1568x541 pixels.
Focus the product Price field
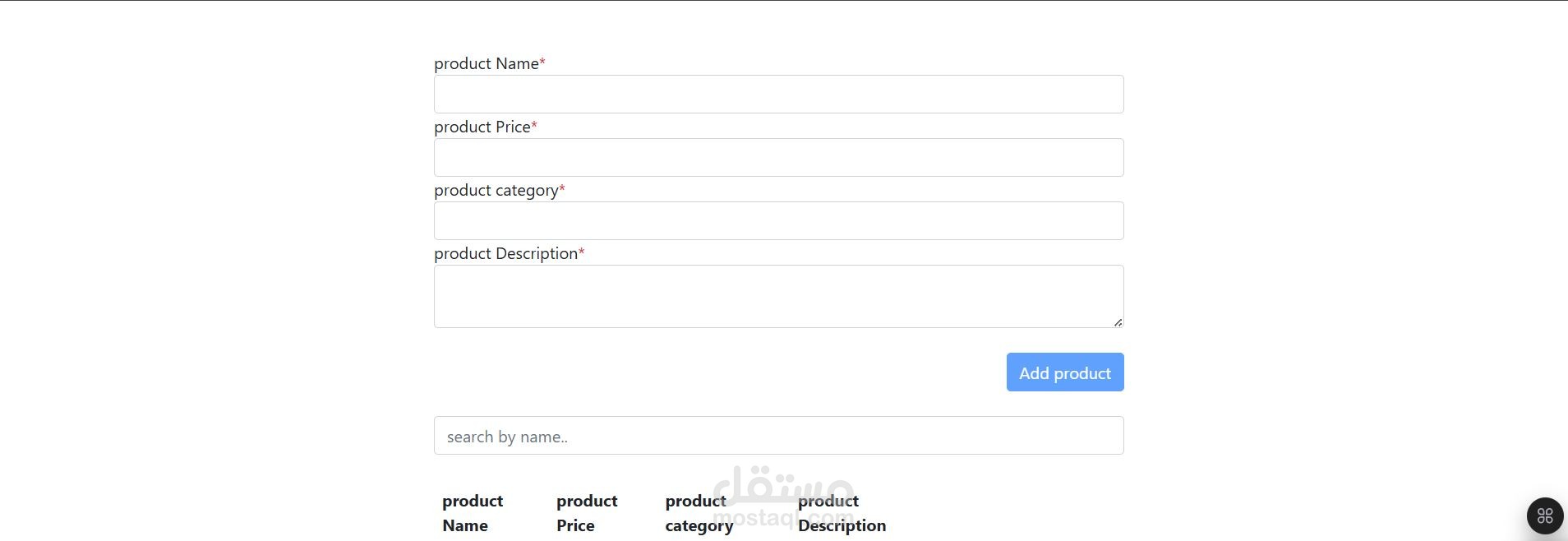click(x=777, y=157)
